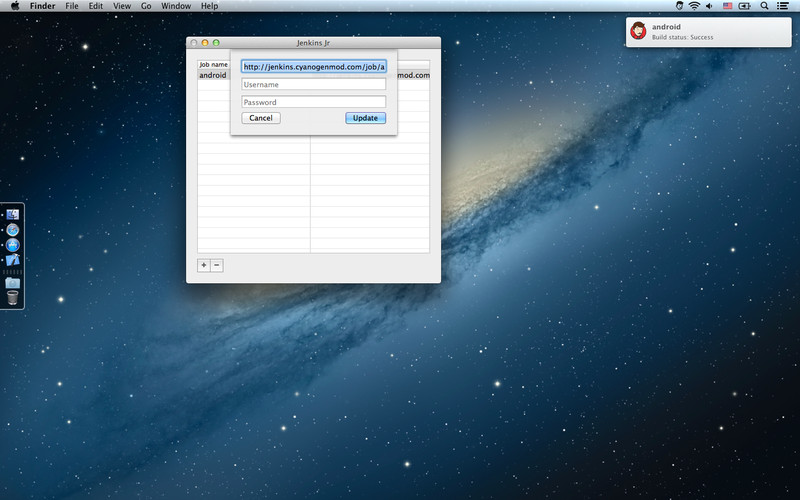This screenshot has width=800, height=500.
Task: Click the 'Job name' column header
Action: coord(214,64)
